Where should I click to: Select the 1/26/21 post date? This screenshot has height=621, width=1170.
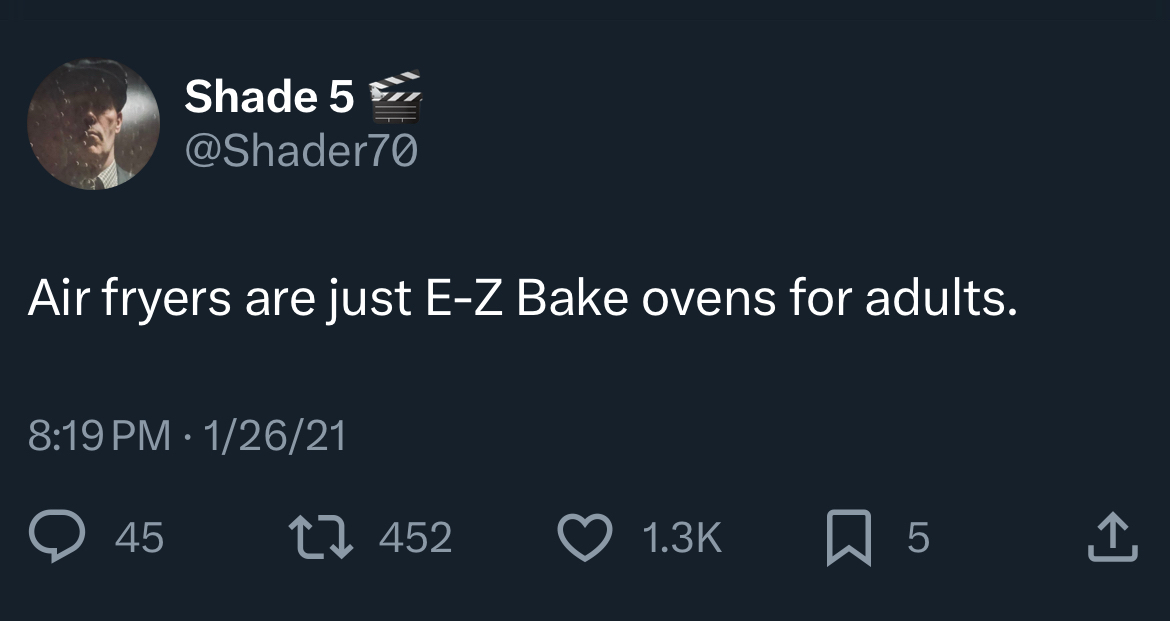pyautogui.click(x=274, y=436)
